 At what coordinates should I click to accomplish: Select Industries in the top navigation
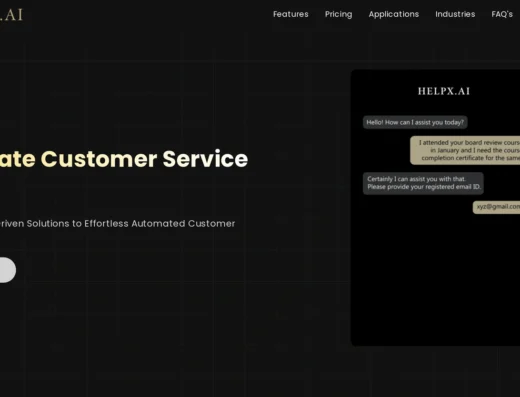(x=455, y=14)
